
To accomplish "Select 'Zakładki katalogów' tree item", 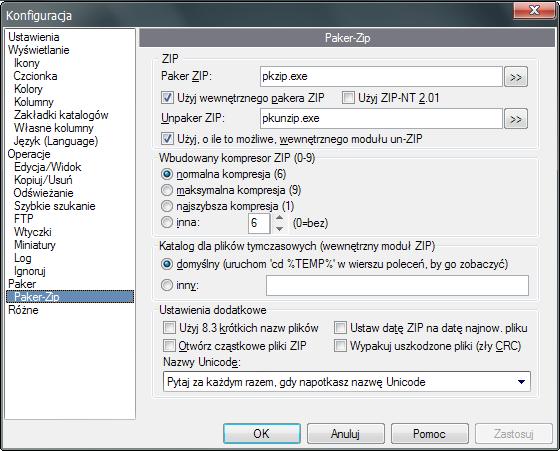I will 61,115.
